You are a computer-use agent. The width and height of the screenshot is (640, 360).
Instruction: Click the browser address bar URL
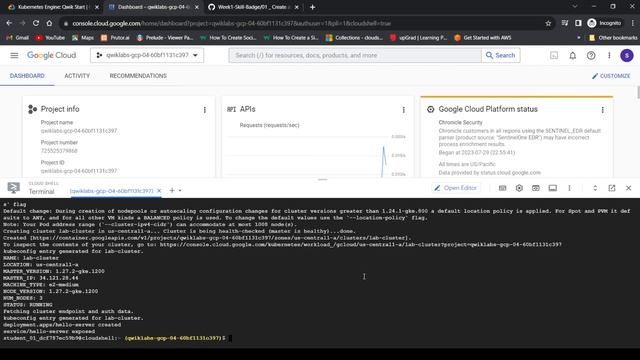coord(231,23)
